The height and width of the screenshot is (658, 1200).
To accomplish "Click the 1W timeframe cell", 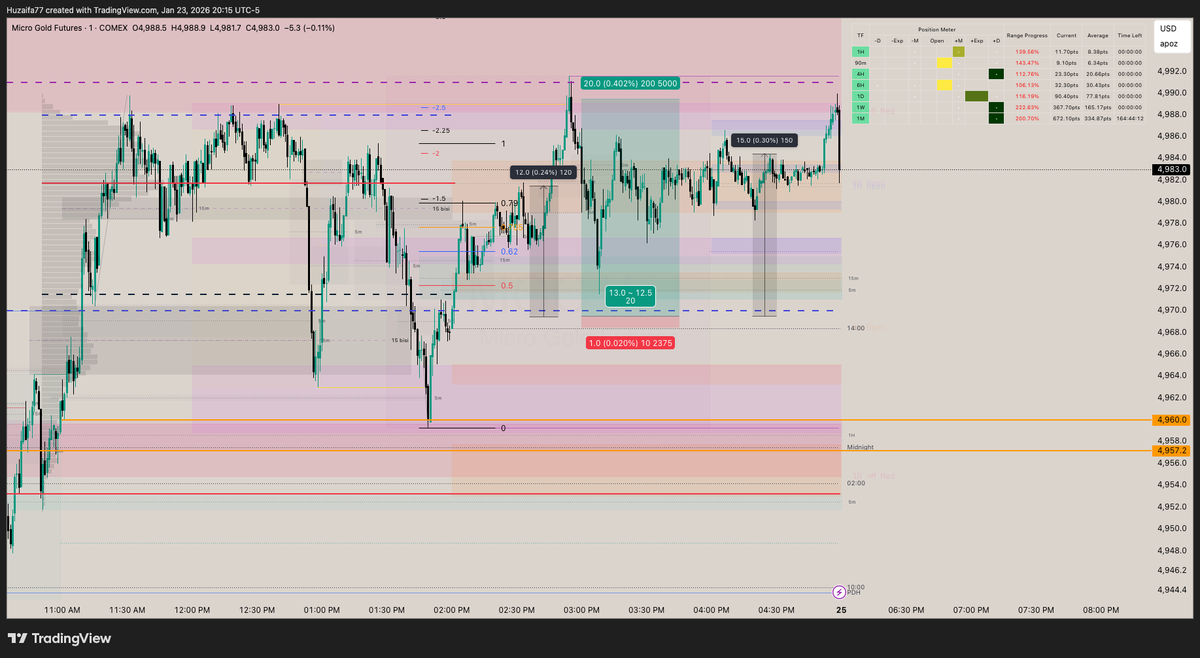I will tap(860, 107).
